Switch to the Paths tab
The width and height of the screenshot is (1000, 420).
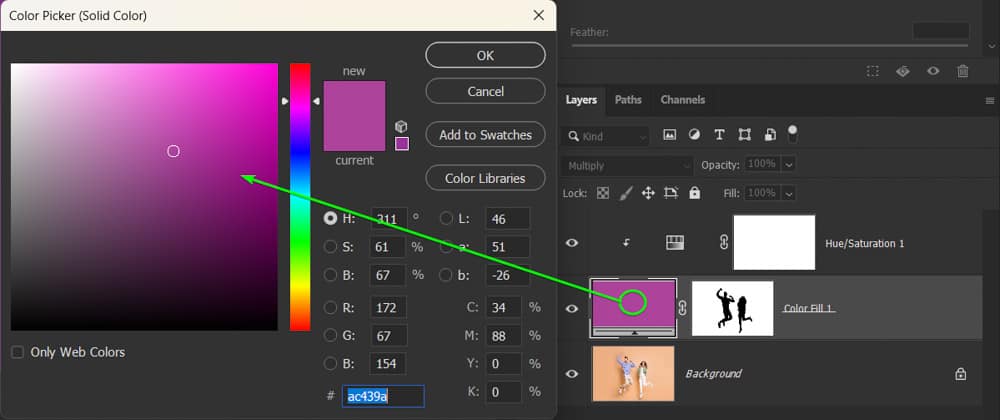(628, 100)
